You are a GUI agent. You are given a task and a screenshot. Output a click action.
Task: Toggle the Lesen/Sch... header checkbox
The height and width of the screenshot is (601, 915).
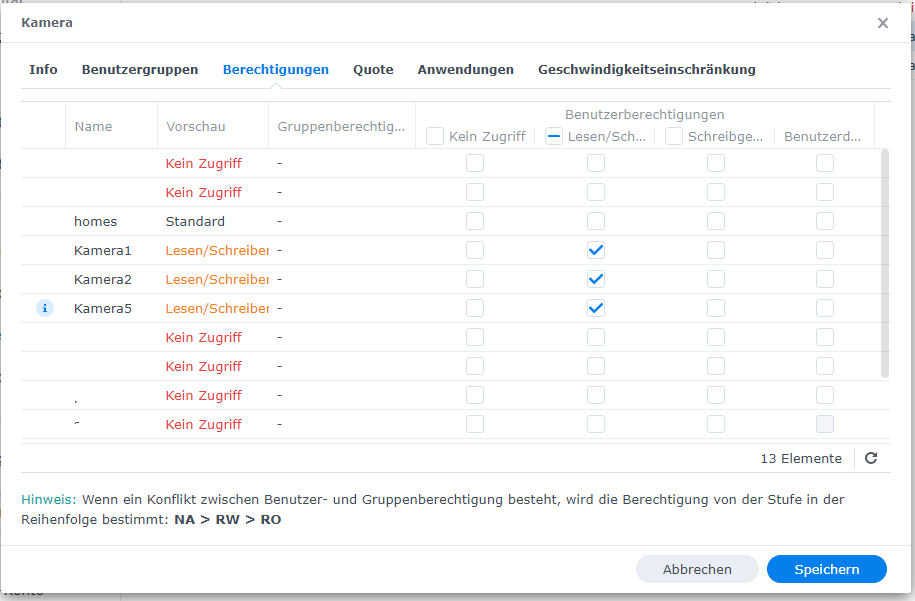point(554,136)
